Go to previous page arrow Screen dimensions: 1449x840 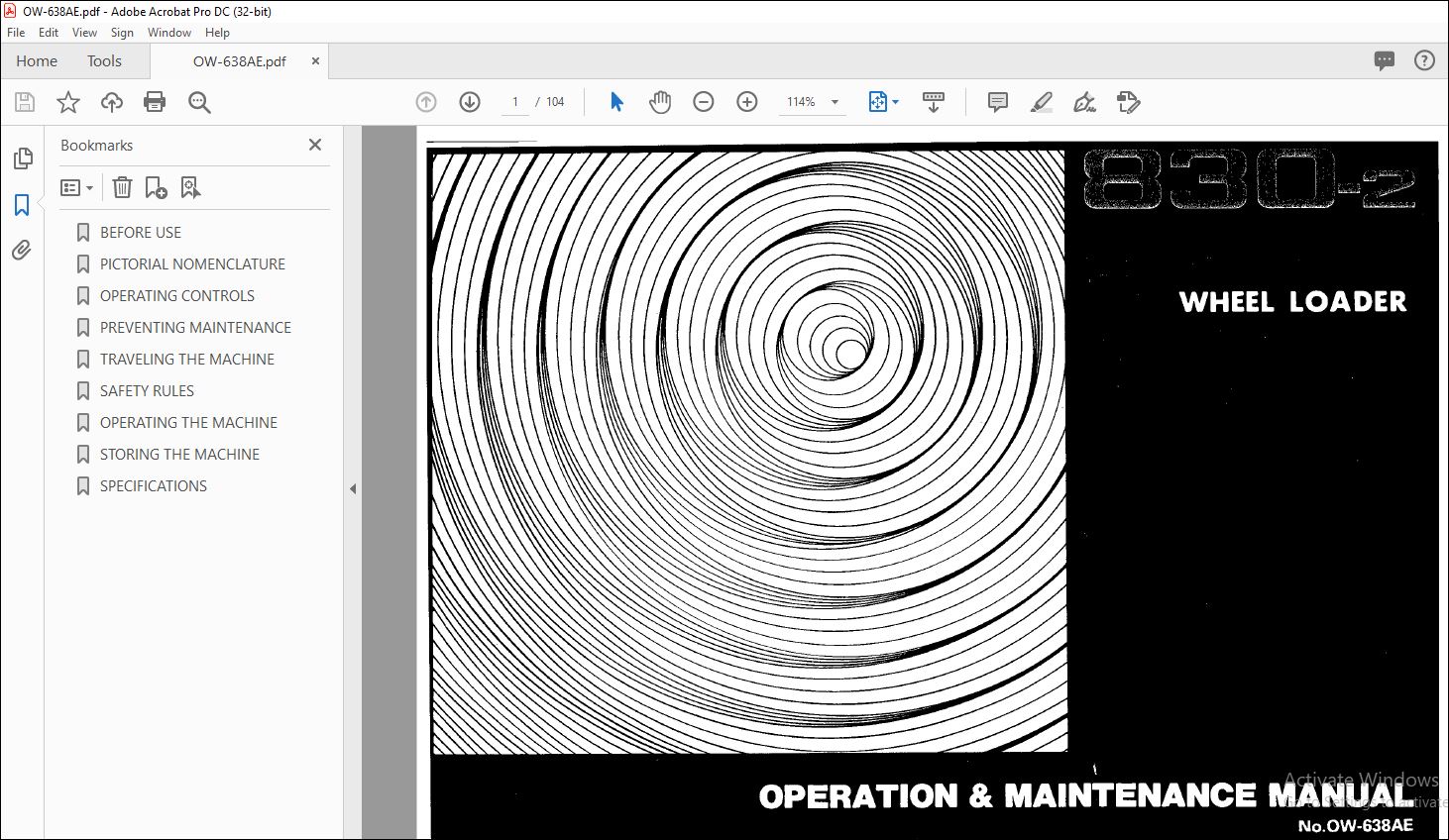pos(426,102)
